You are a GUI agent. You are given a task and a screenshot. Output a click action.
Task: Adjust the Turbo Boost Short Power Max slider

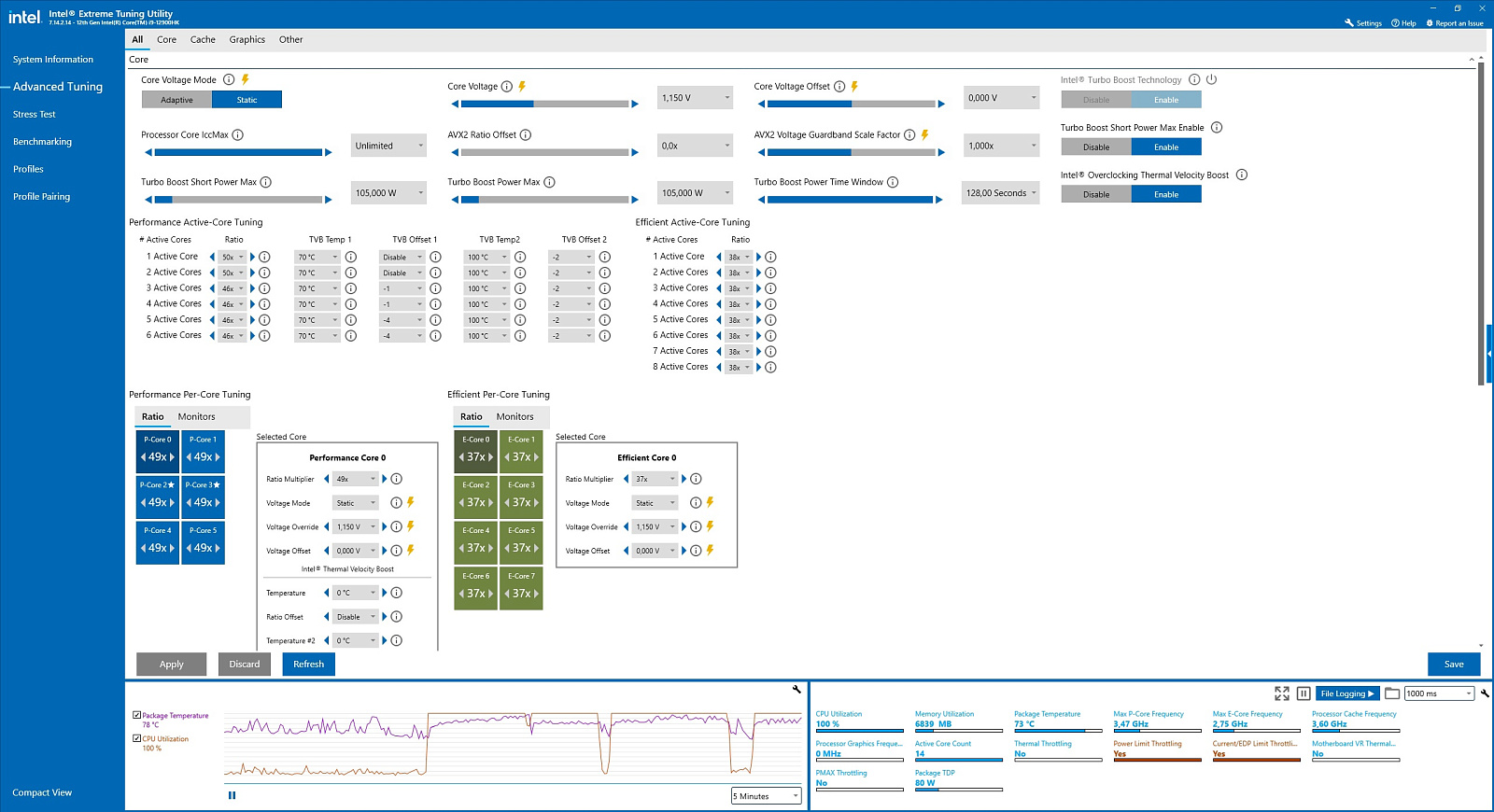coord(239,199)
